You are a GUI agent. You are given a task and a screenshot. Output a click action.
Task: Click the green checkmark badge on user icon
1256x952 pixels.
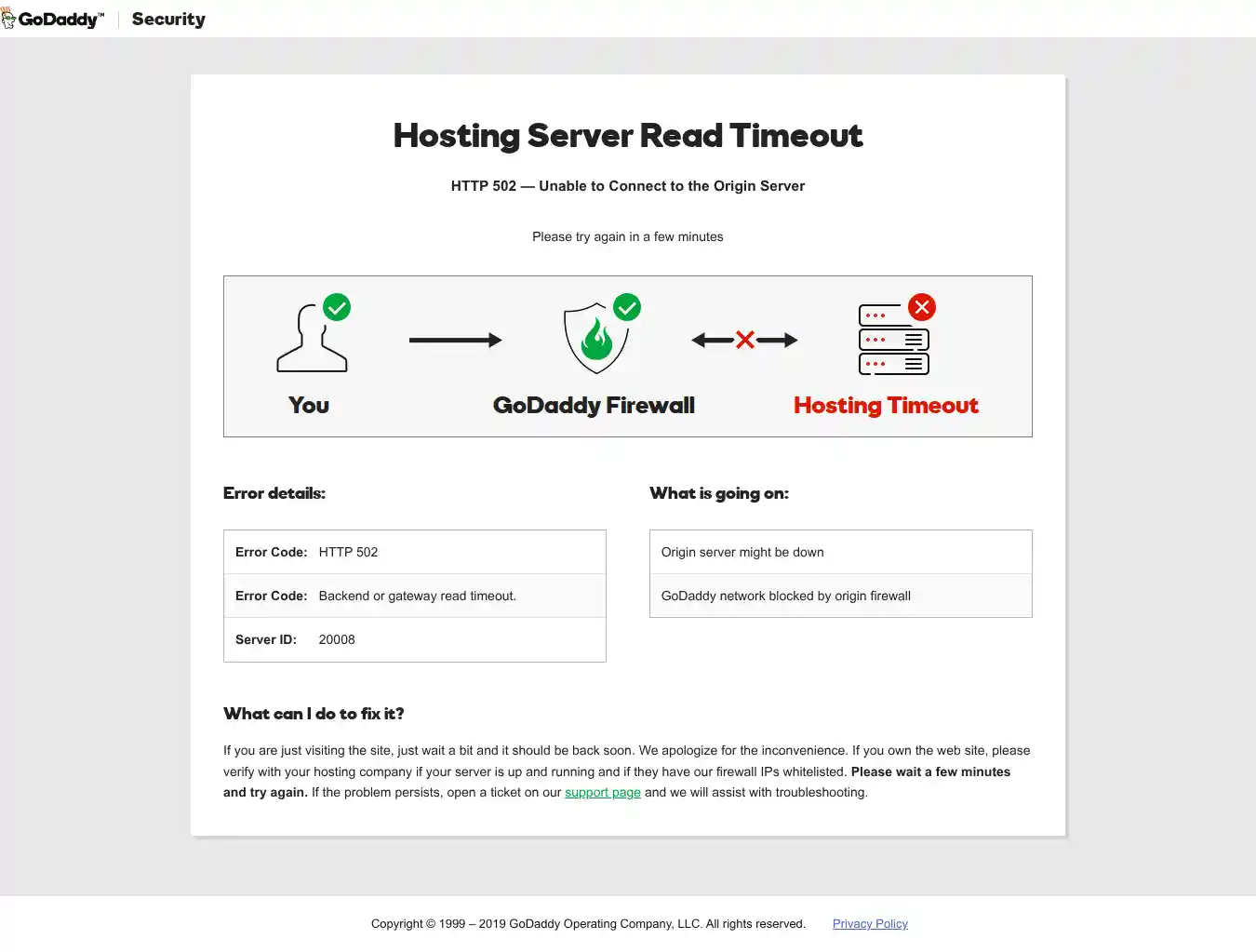click(x=337, y=307)
